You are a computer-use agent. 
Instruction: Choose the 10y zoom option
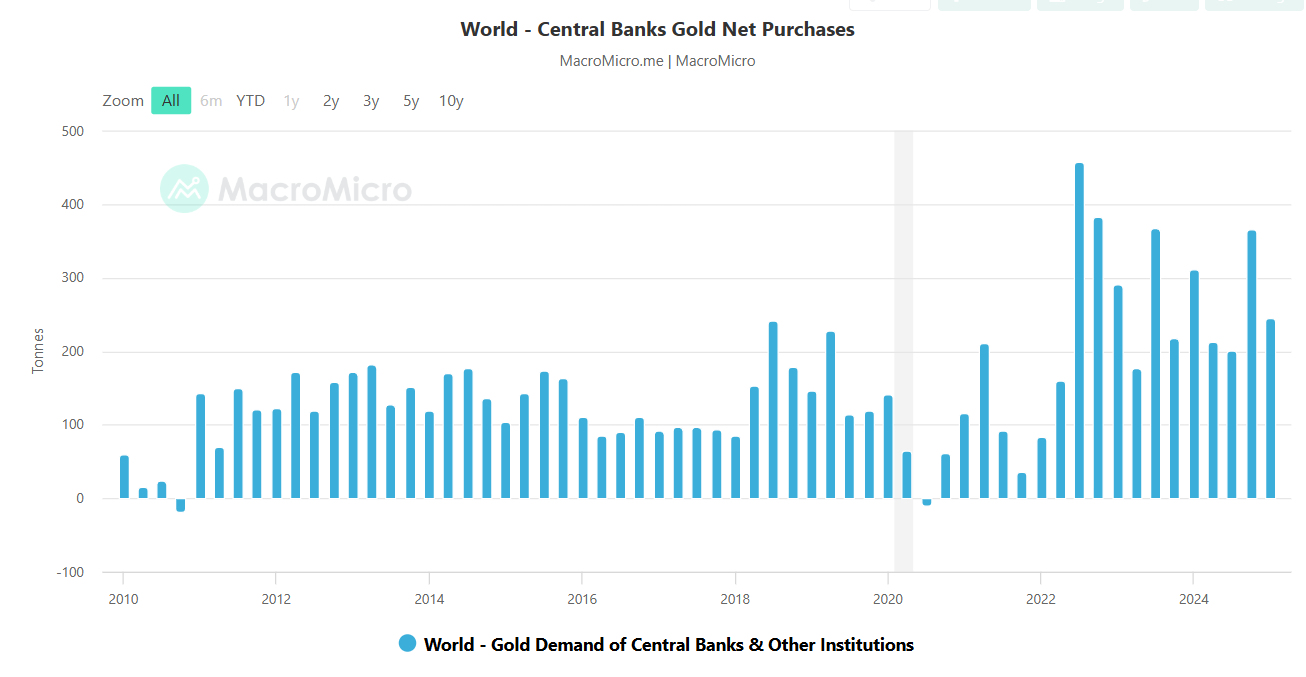[x=451, y=100]
